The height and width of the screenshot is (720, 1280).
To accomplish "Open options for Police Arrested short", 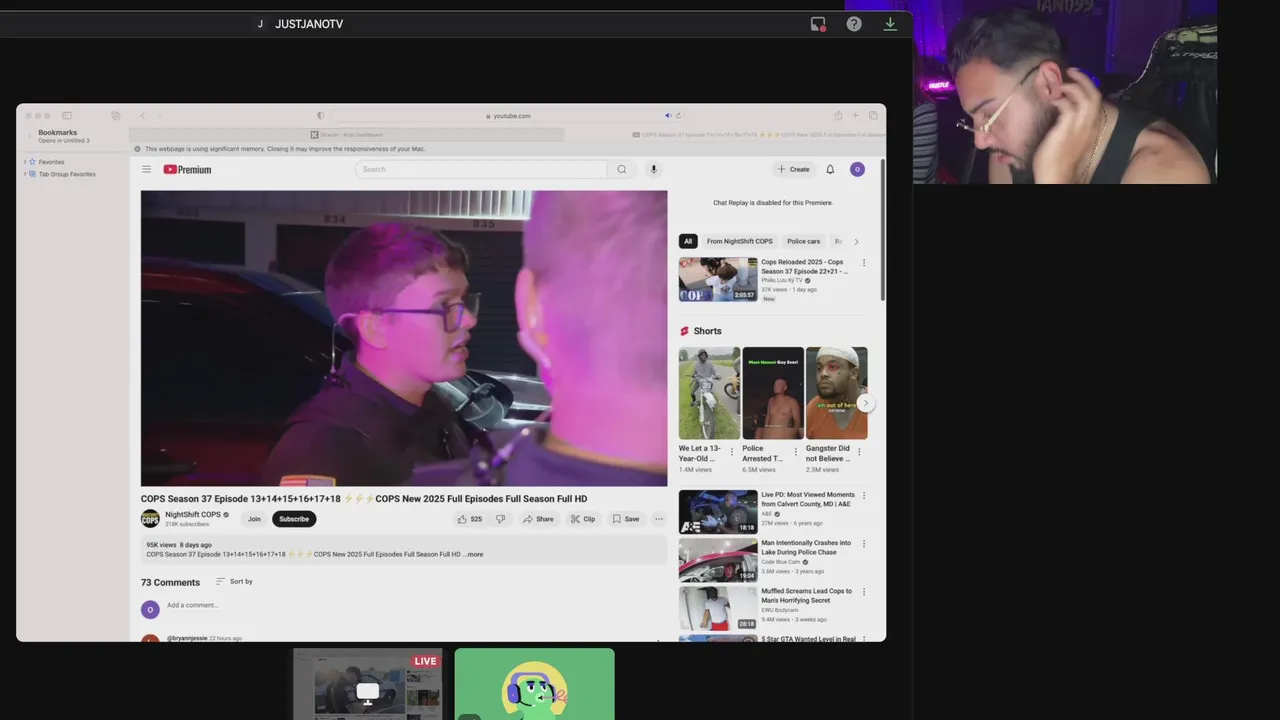I will 796,452.
